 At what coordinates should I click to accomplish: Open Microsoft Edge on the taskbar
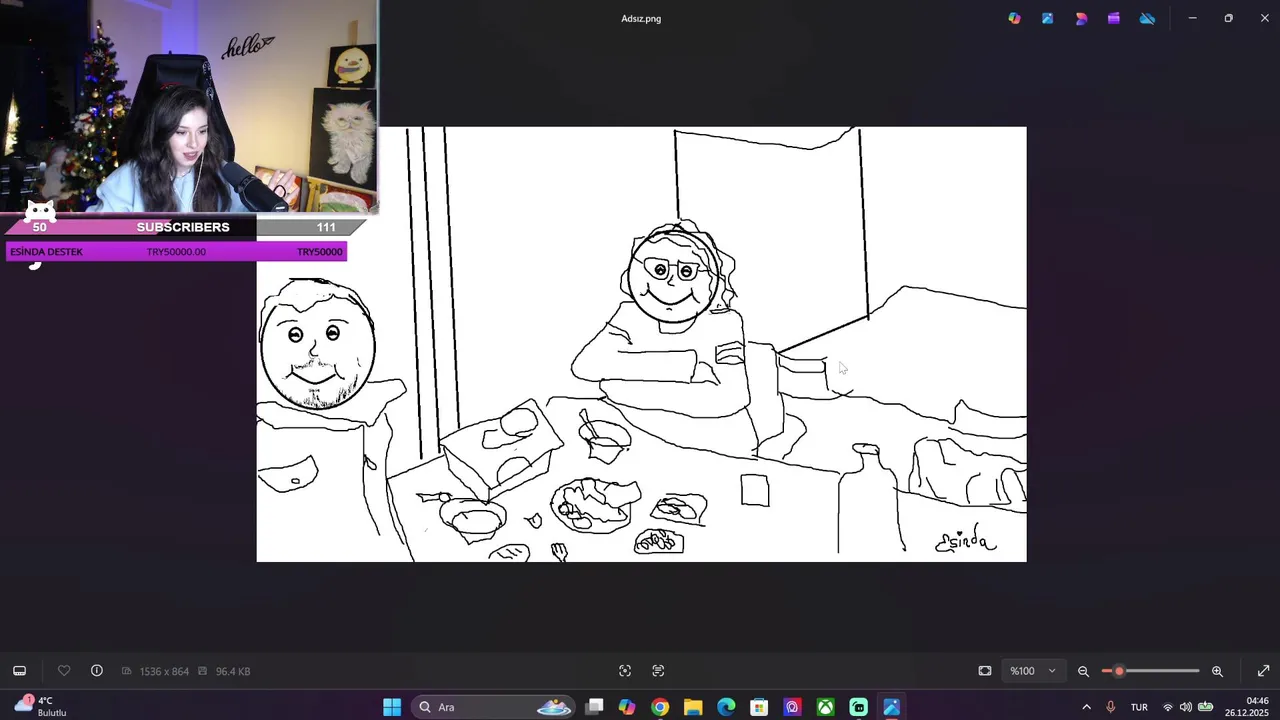click(x=726, y=707)
